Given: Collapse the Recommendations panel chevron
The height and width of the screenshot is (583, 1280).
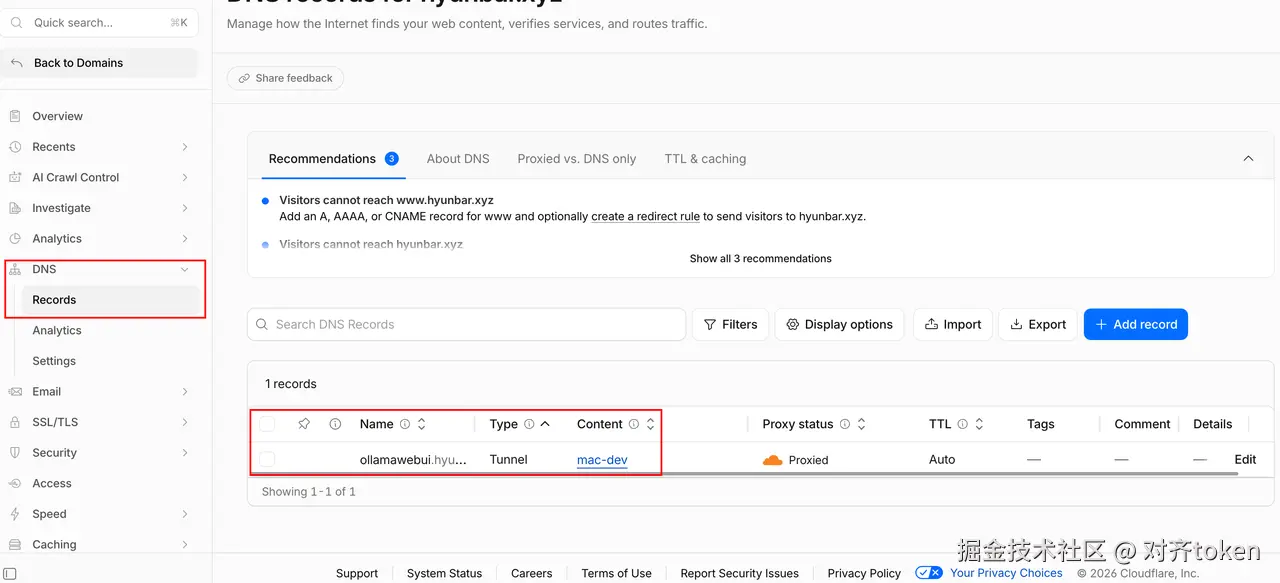Looking at the screenshot, I should click(x=1248, y=159).
